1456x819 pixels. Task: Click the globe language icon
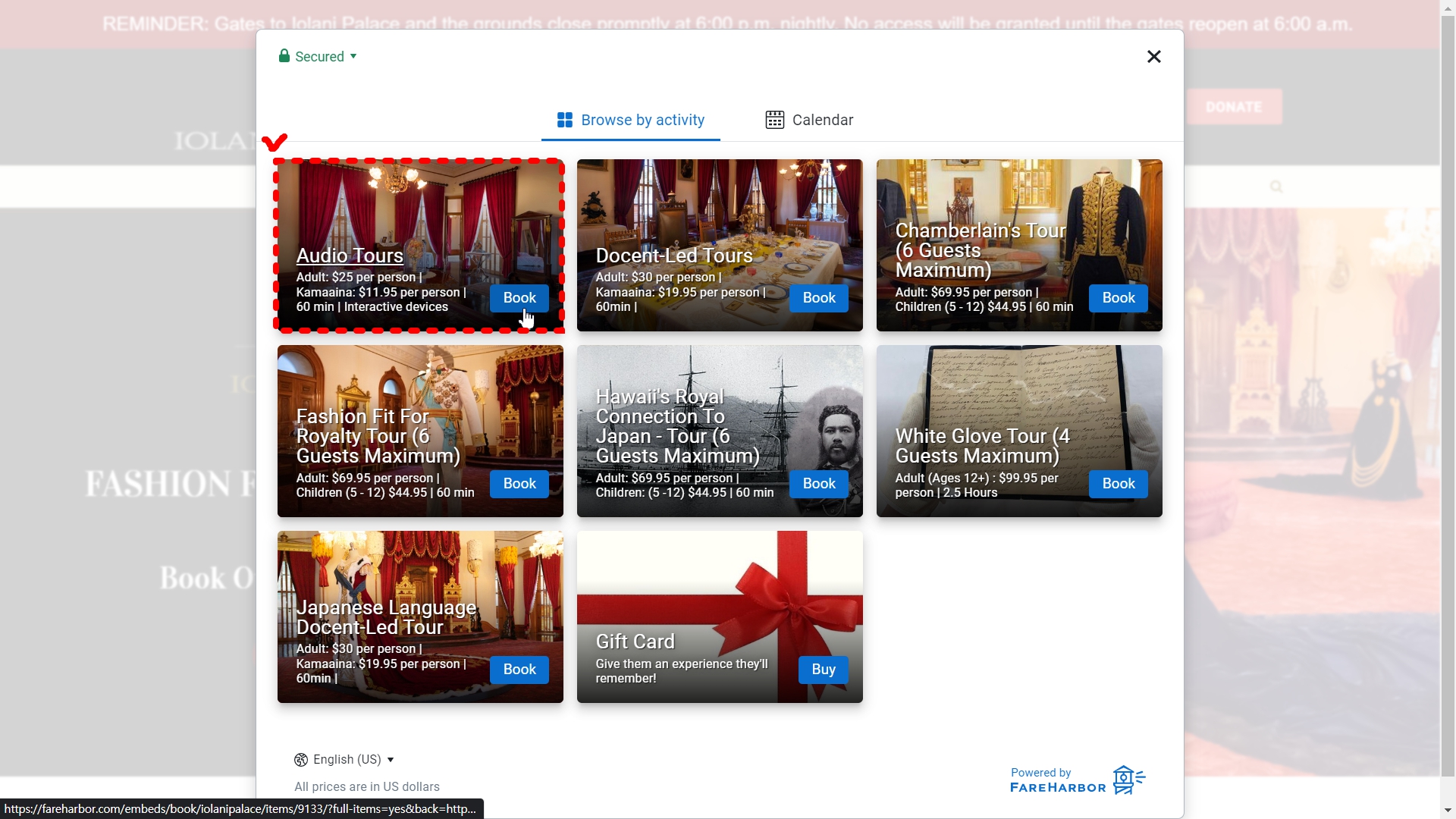(301, 760)
